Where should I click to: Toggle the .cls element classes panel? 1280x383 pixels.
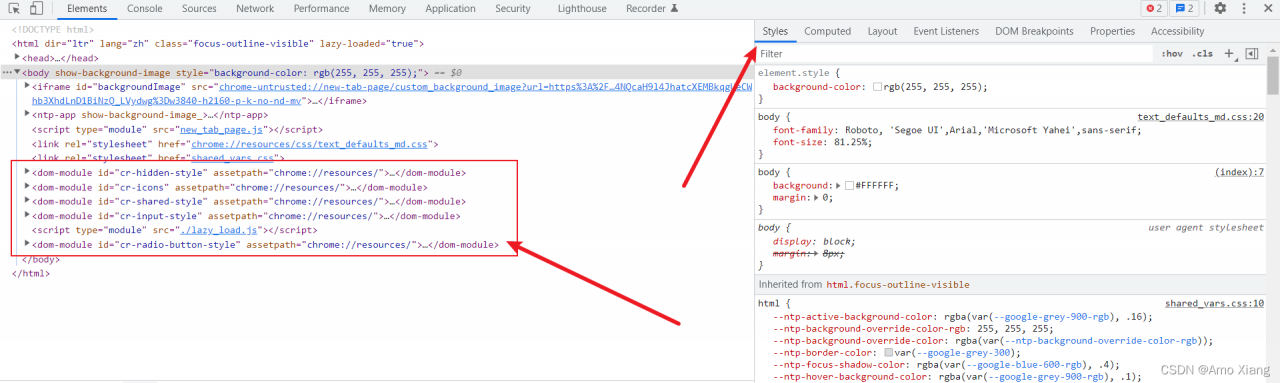[x=1202, y=54]
